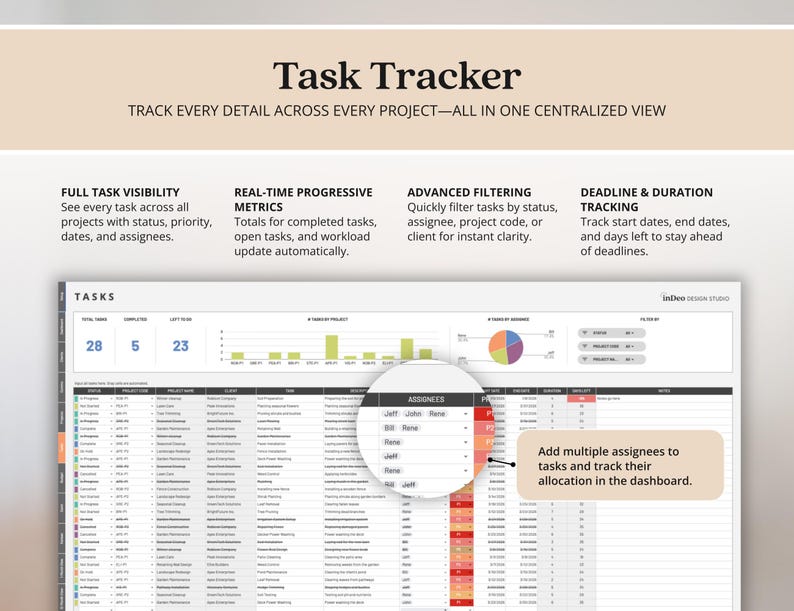
Task: Click the Left To Do value 23
Action: coord(180,346)
